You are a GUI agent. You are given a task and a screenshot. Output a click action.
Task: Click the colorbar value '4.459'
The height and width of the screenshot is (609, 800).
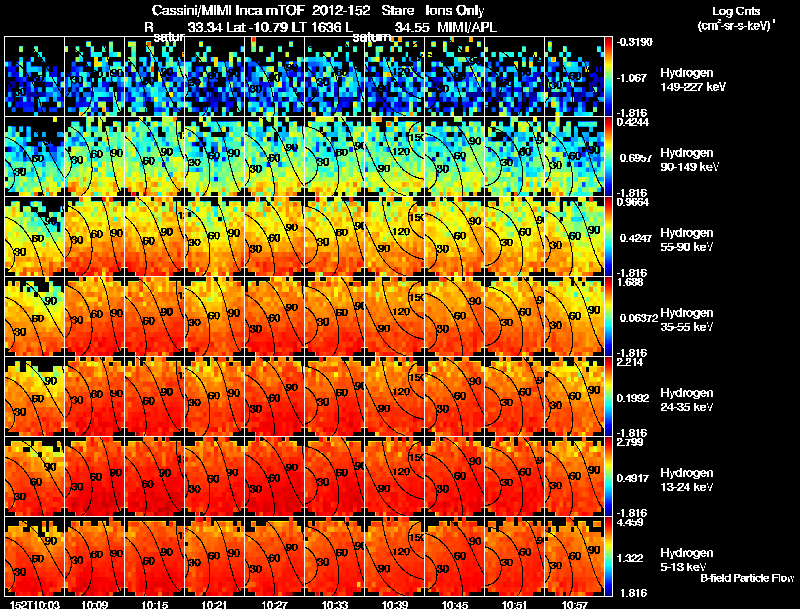click(x=630, y=523)
